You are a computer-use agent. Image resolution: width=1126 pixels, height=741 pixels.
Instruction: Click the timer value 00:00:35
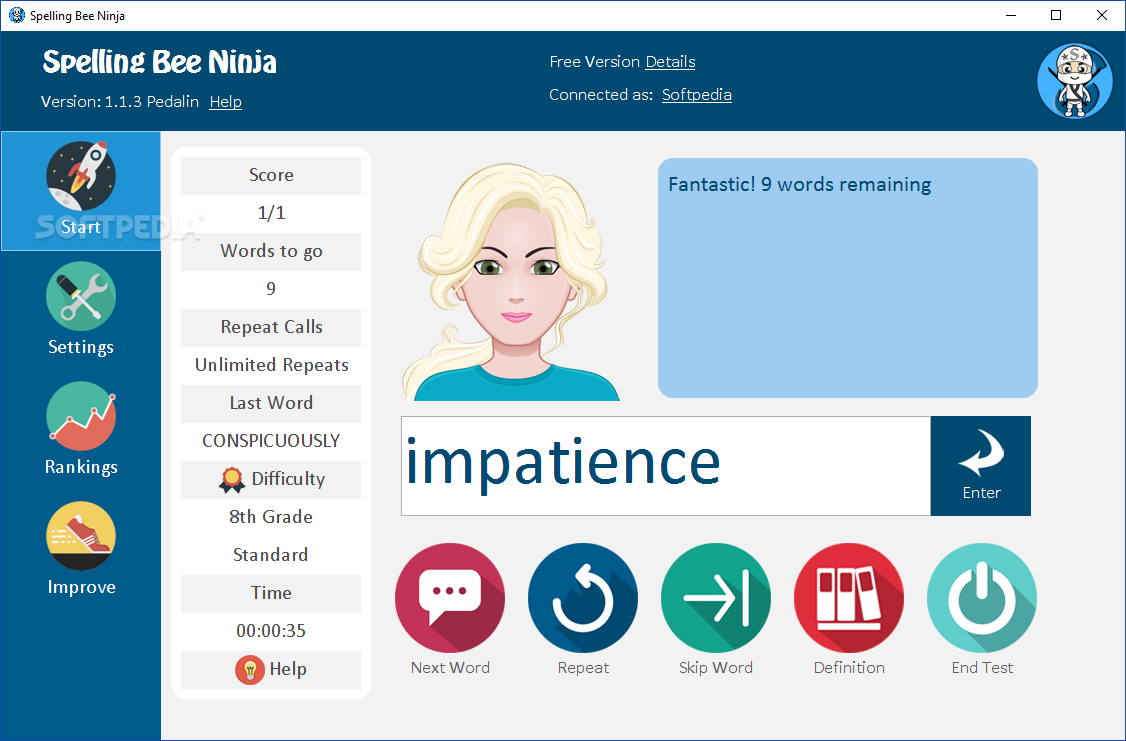pyautogui.click(x=271, y=631)
